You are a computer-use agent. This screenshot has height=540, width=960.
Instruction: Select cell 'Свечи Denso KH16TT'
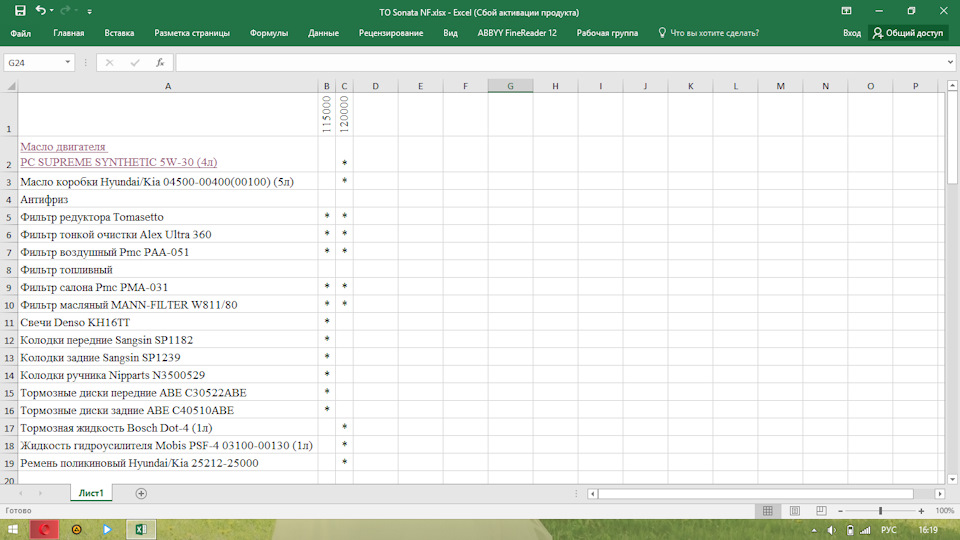pyautogui.click(x=168, y=323)
